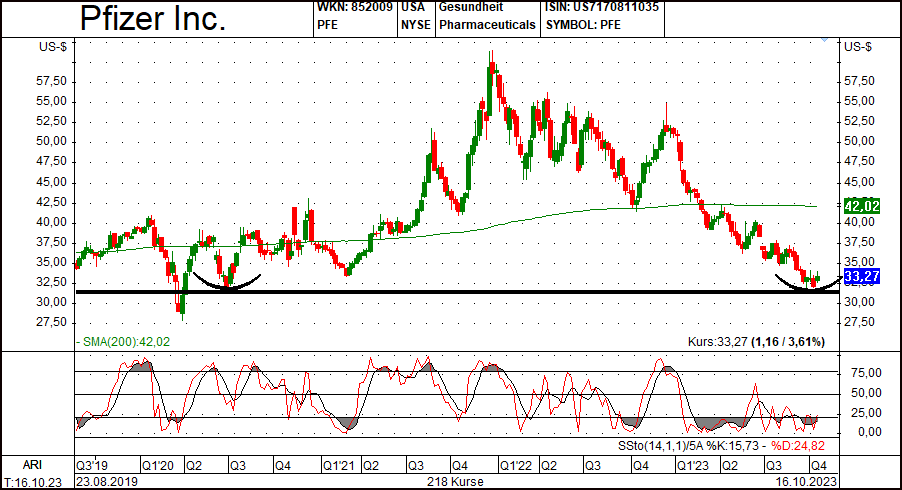Screen dimensions: 902x490
Task: Click 50,00 on the left price axis
Action: tap(52, 141)
